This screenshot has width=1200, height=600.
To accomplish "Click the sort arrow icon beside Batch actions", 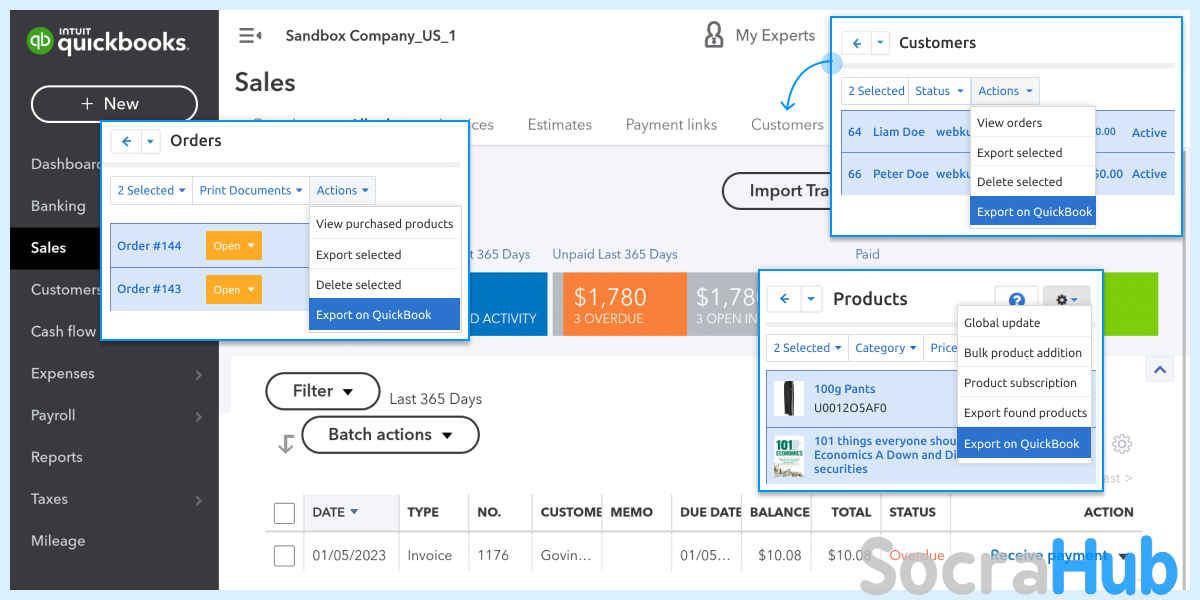I will [285, 443].
